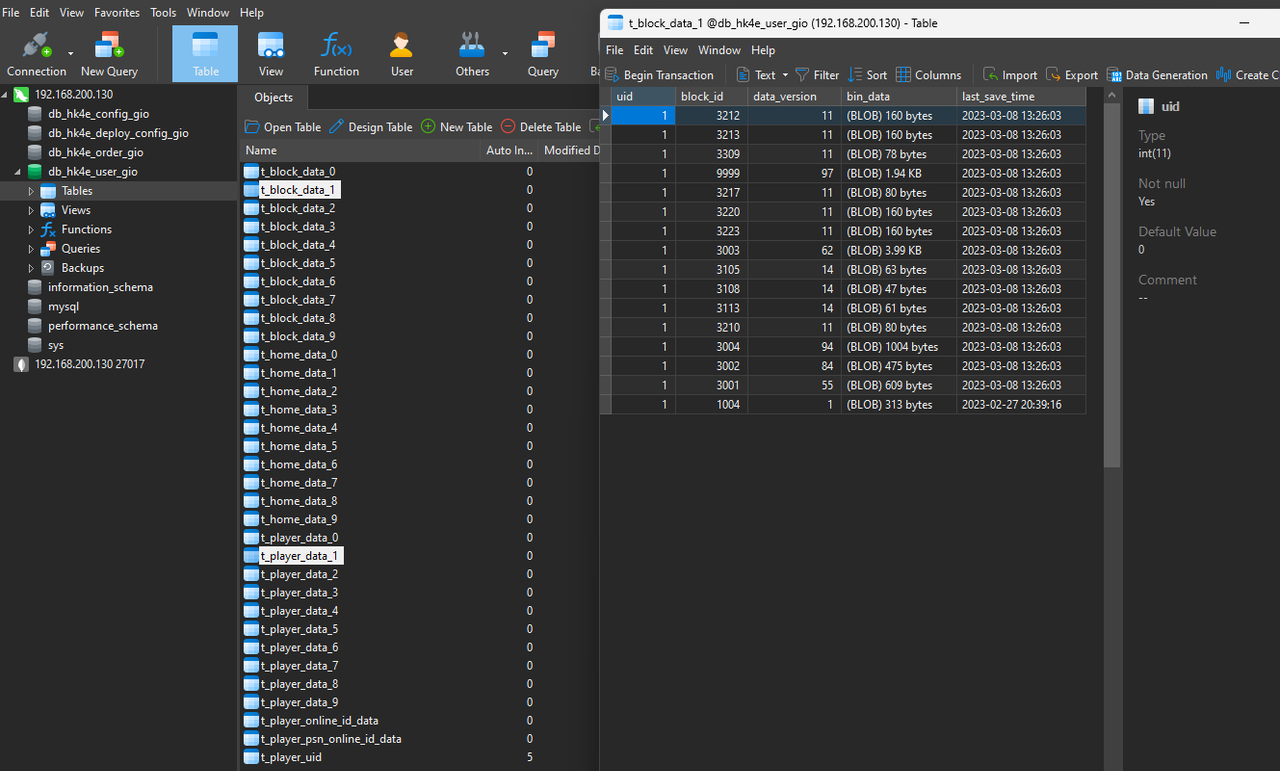Switch to the Objects tab

tap(273, 97)
